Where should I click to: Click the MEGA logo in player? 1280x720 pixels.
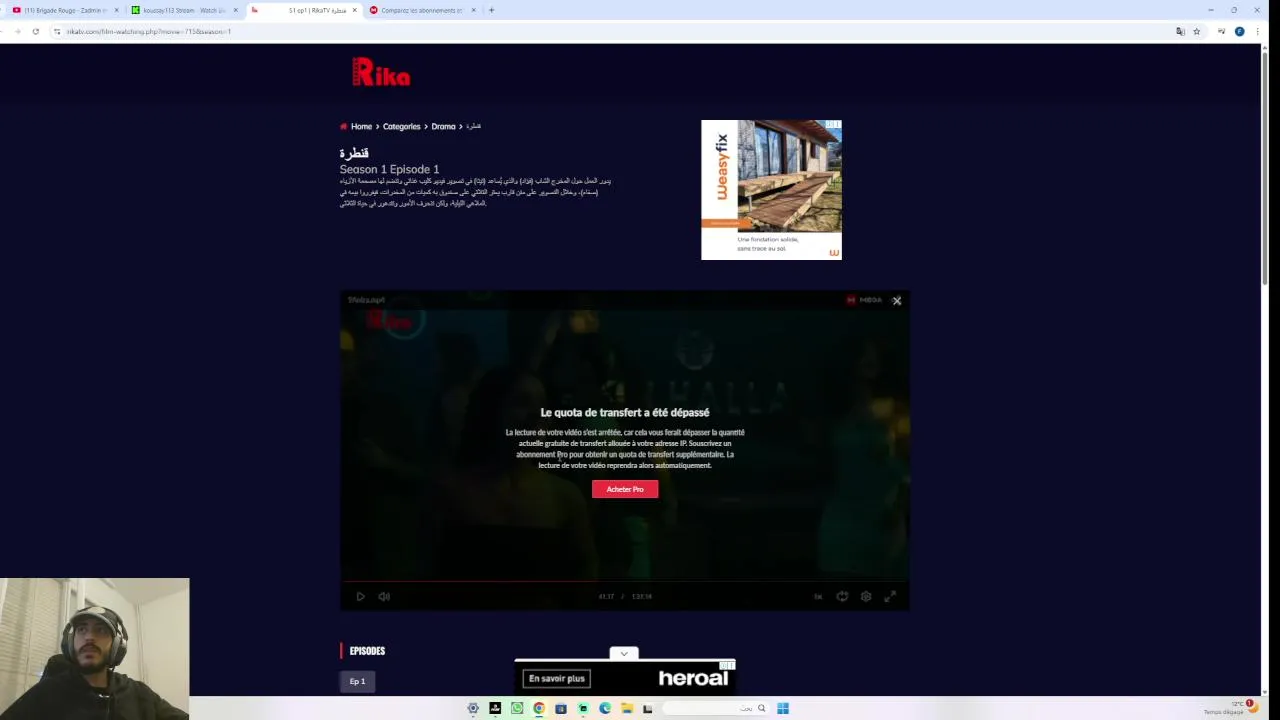(865, 300)
